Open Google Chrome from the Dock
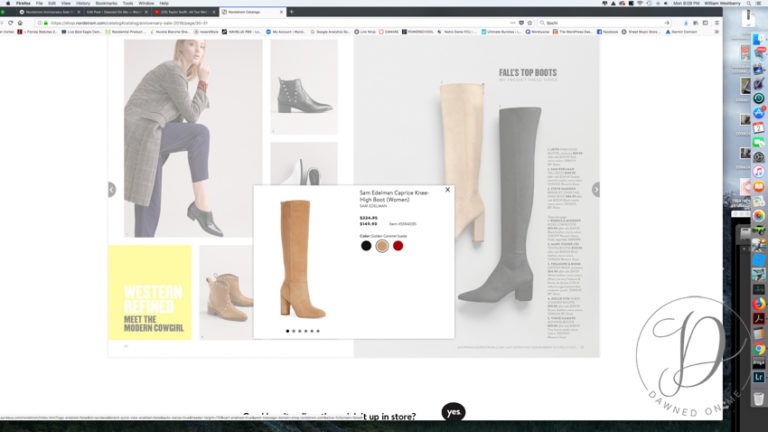The width and height of the screenshot is (768, 432). pos(759,348)
